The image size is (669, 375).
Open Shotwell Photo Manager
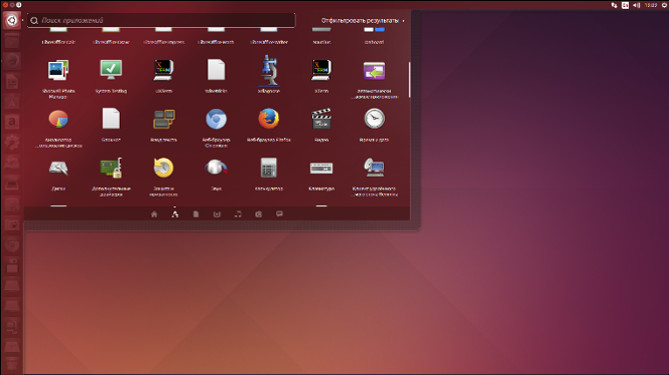58,71
